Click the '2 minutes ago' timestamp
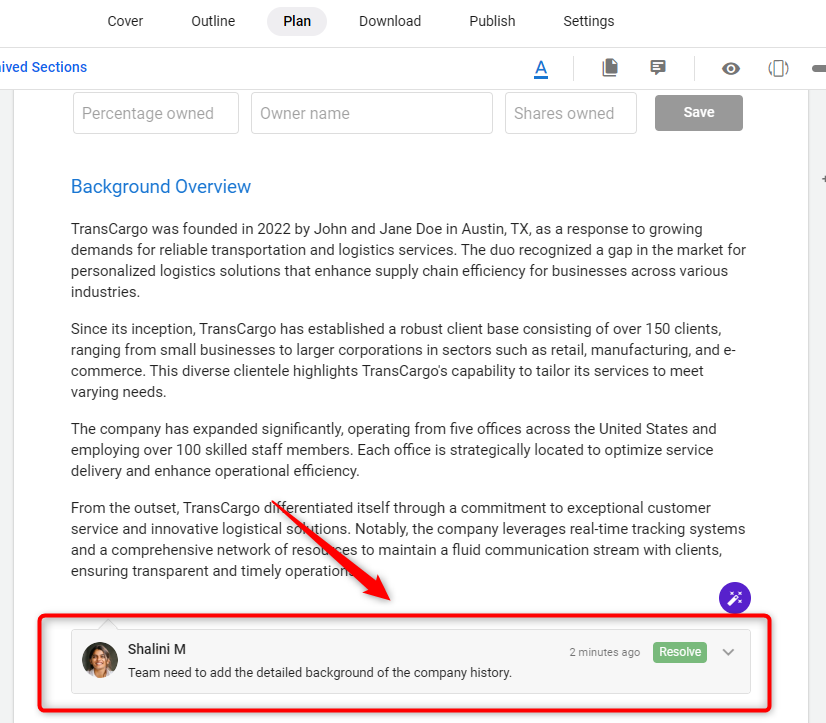The width and height of the screenshot is (826, 723). coord(604,652)
